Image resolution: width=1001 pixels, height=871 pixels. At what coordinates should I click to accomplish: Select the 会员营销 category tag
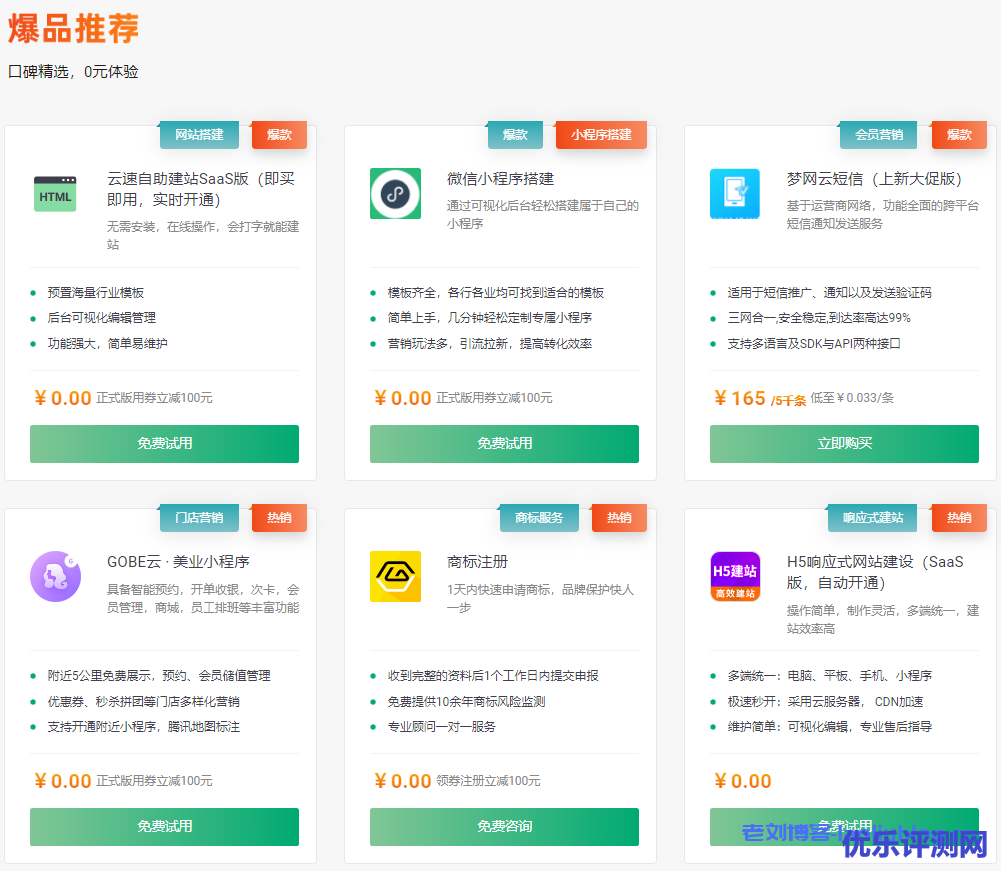pyautogui.click(x=879, y=135)
